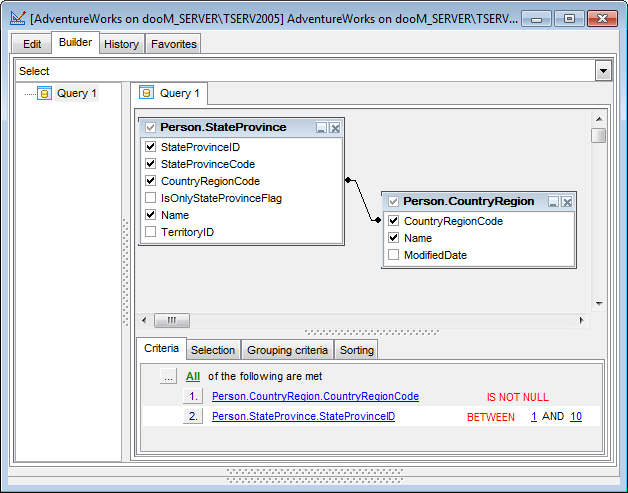Check the TerritoryID field
The height and width of the screenshot is (493, 628).
[151, 232]
